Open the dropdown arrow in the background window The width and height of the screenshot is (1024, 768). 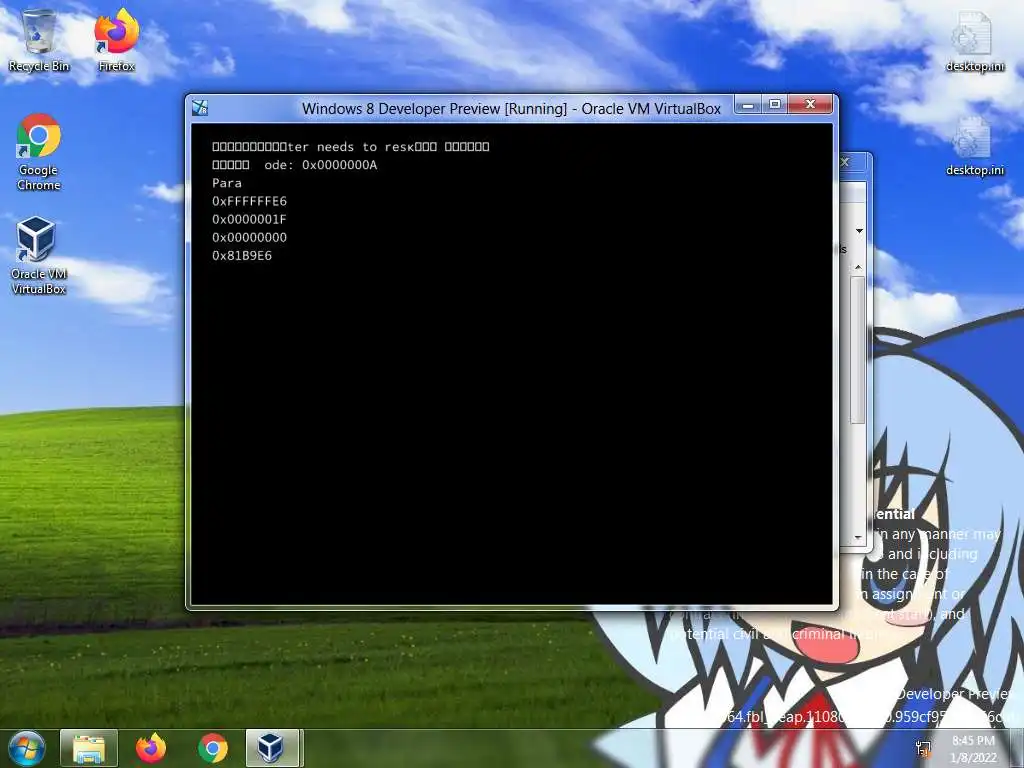[859, 231]
